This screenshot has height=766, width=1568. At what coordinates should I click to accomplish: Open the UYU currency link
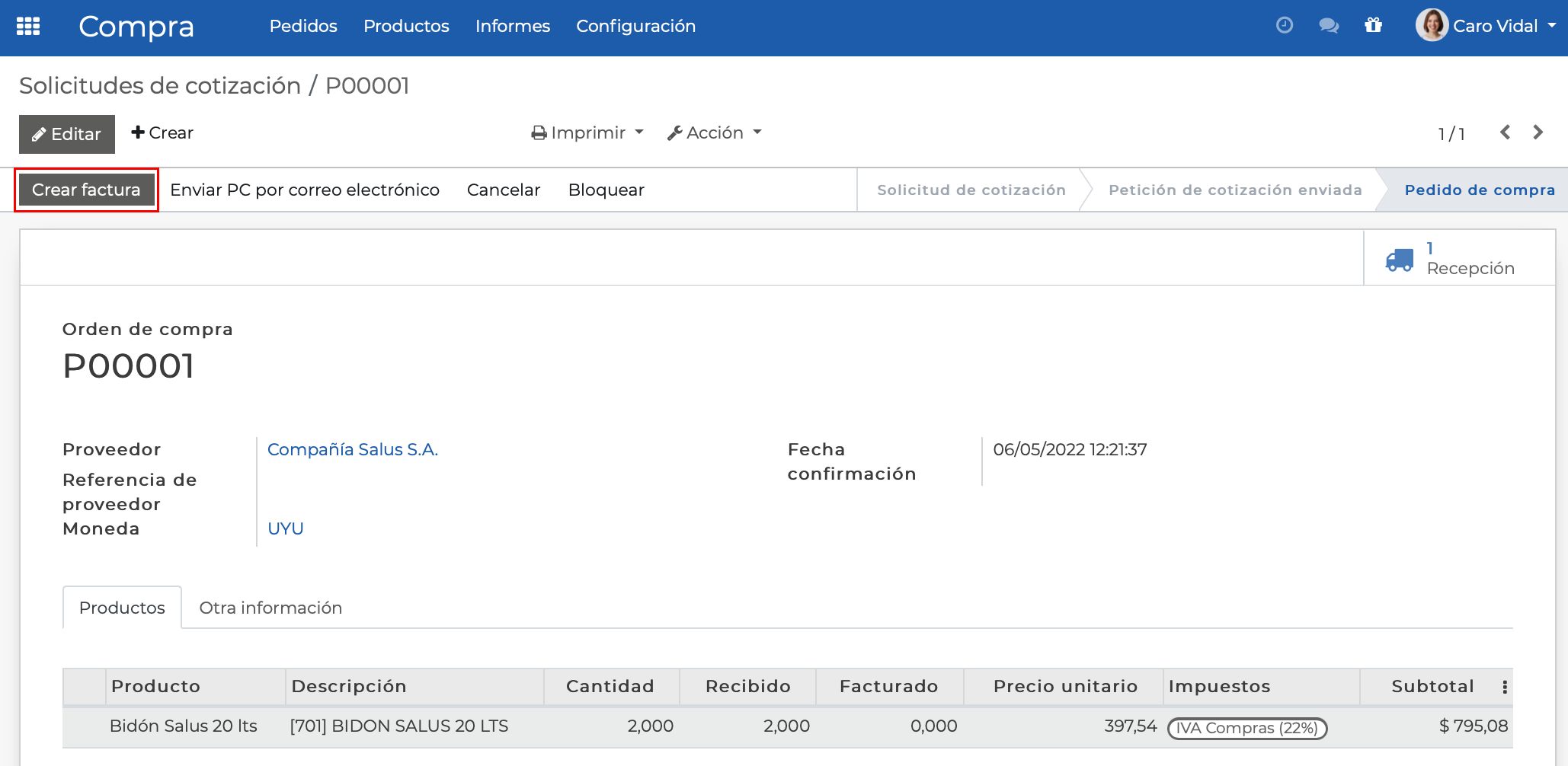coord(285,528)
